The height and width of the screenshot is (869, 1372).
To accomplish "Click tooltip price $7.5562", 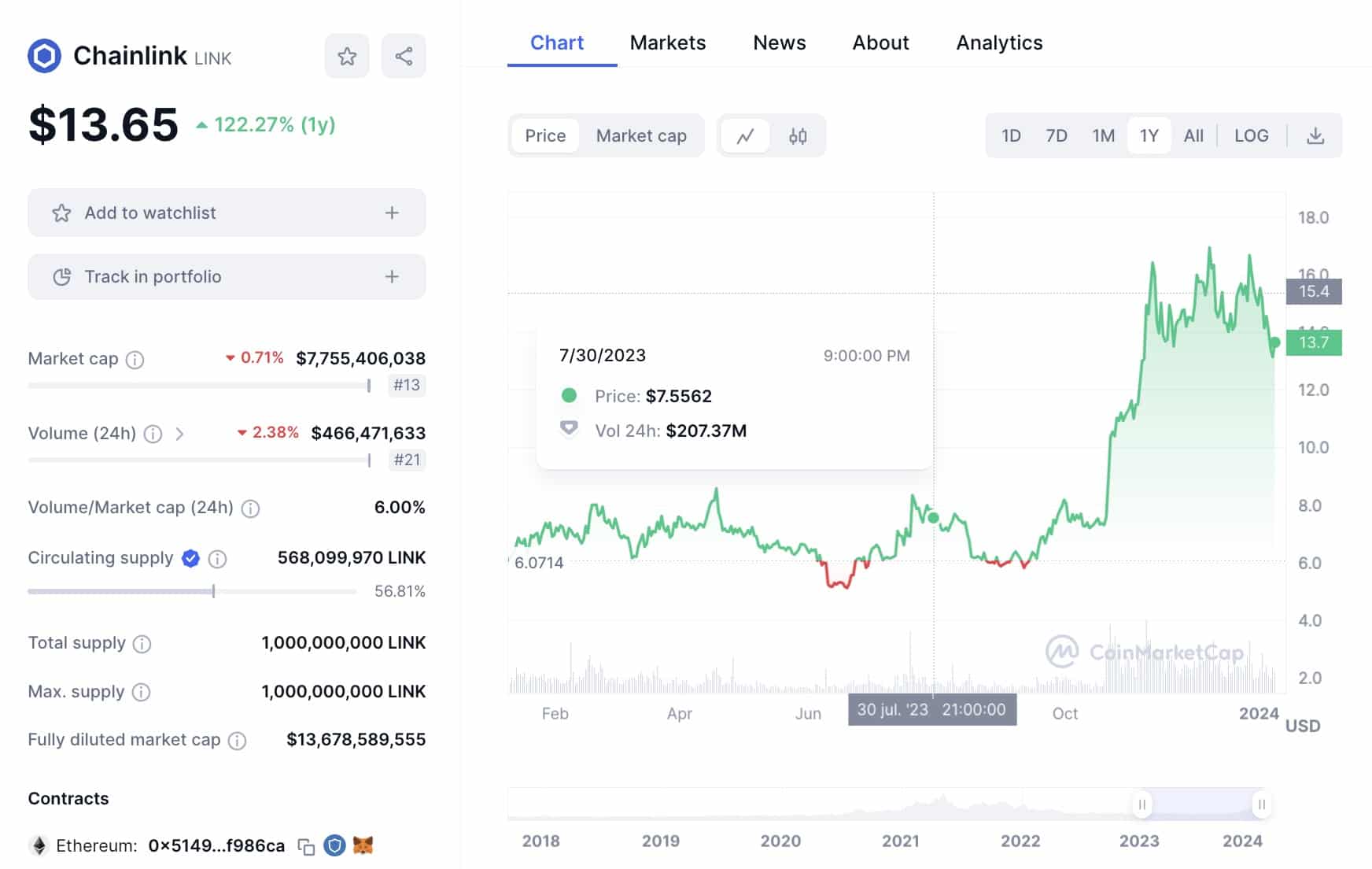I will click(679, 396).
